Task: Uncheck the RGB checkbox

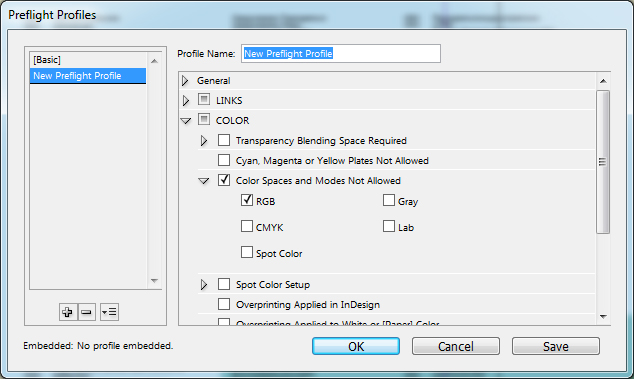Action: point(247,200)
